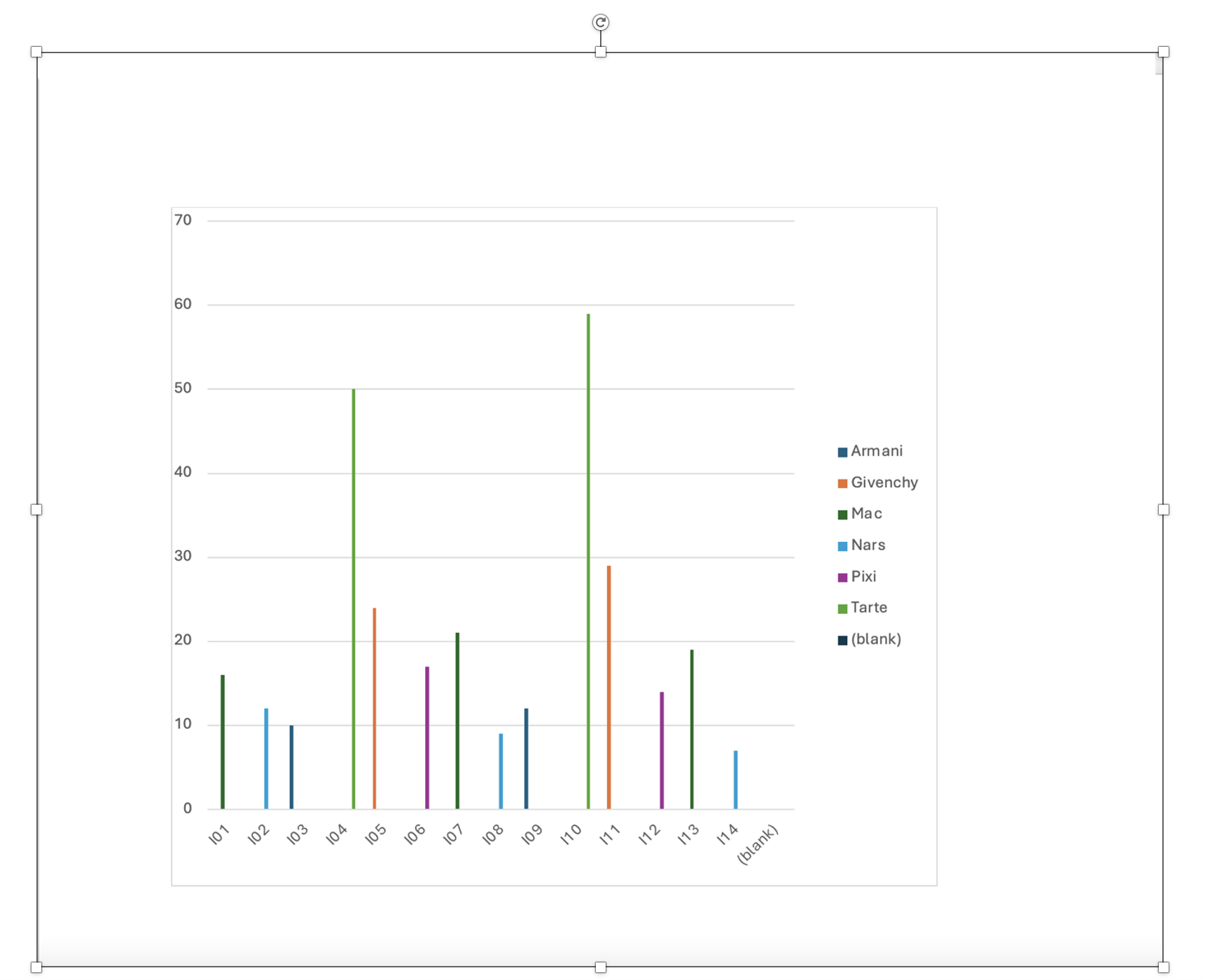Select the dark blue Armani bar above I03
Image resolution: width=1205 pixels, height=980 pixels.
291,767
